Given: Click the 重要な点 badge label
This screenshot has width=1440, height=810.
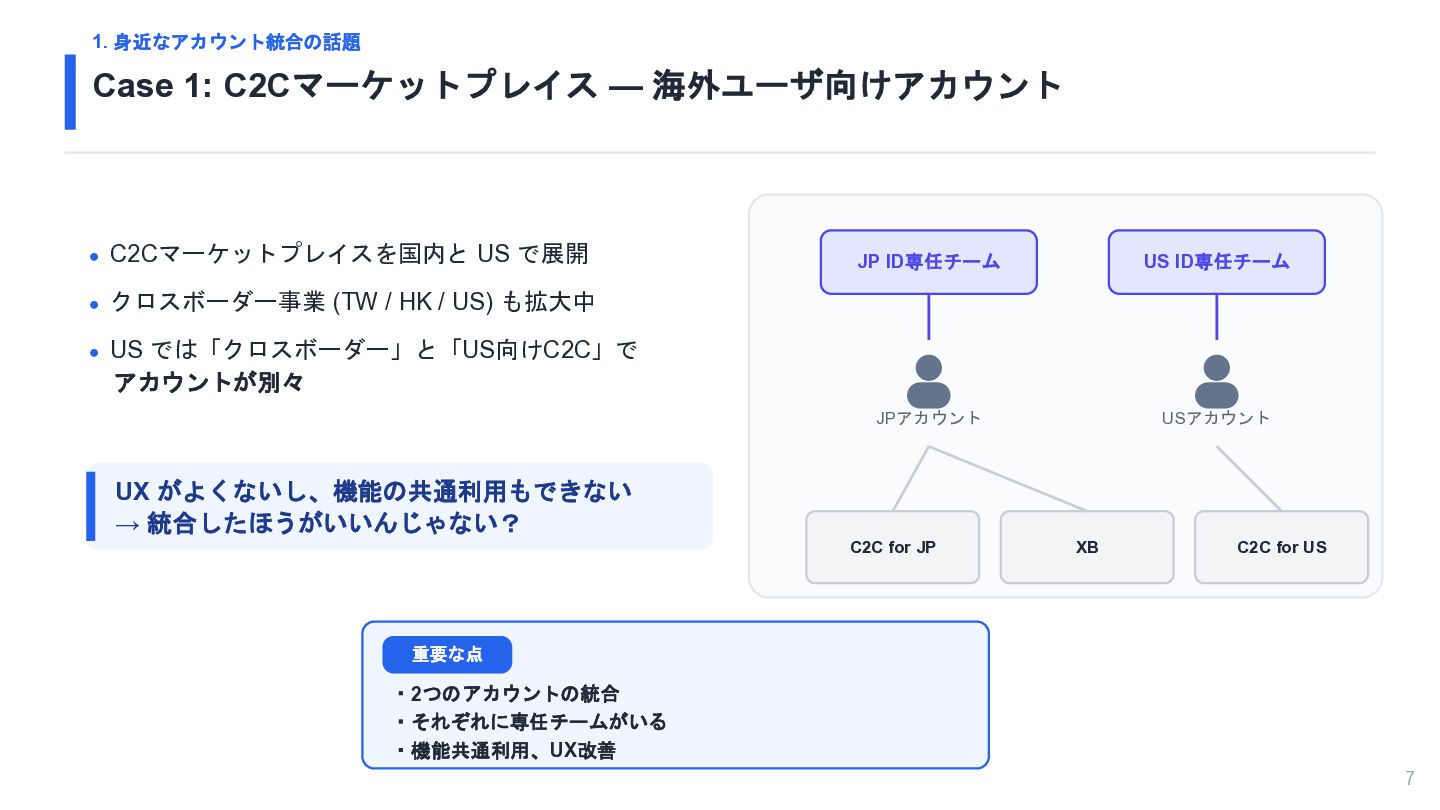Looking at the screenshot, I should (x=447, y=655).
